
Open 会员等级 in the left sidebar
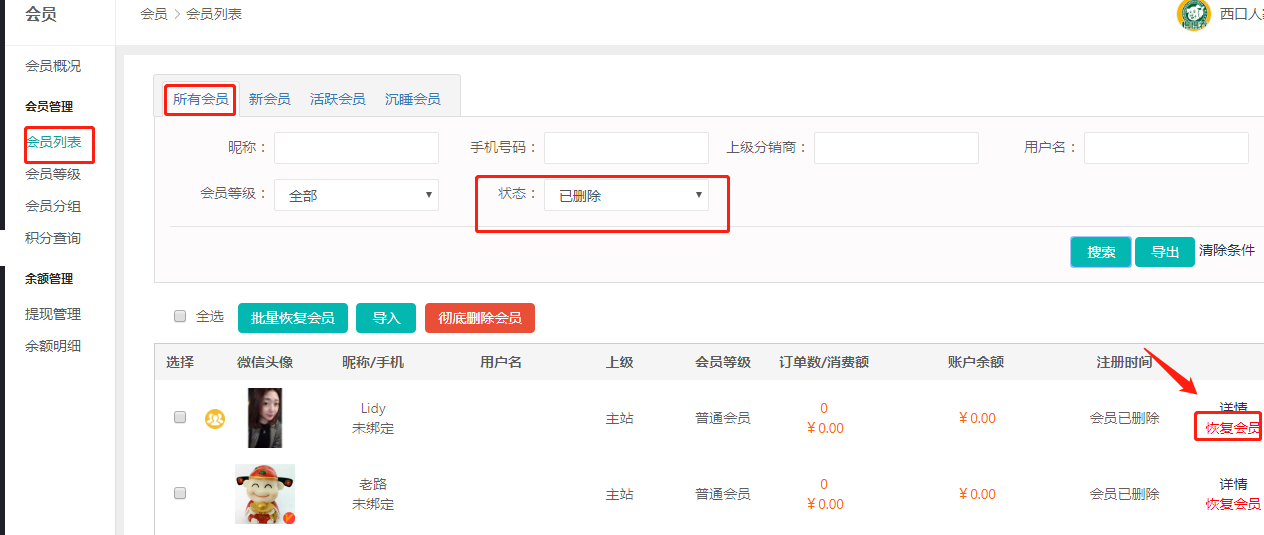coord(53,174)
